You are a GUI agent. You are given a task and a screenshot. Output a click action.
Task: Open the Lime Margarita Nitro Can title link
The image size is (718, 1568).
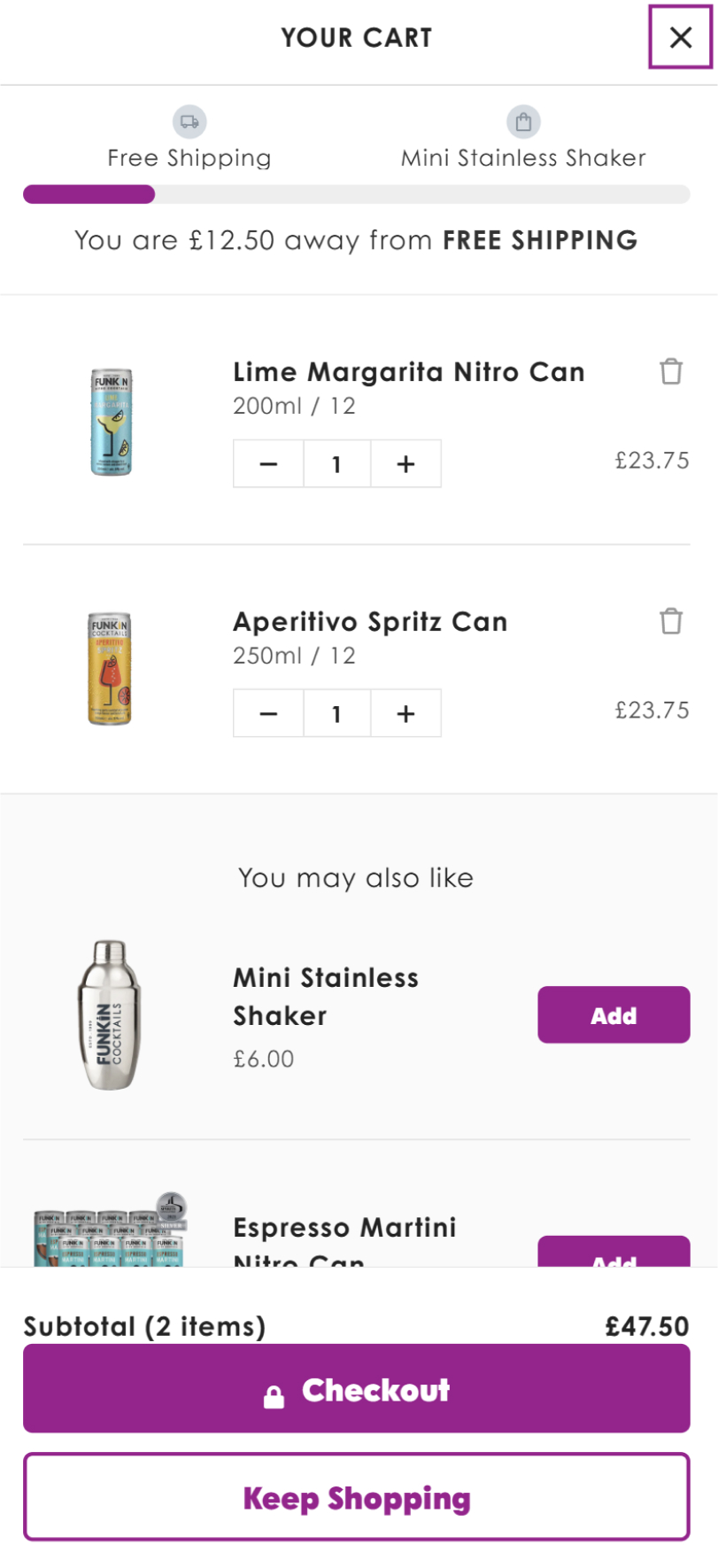point(408,372)
